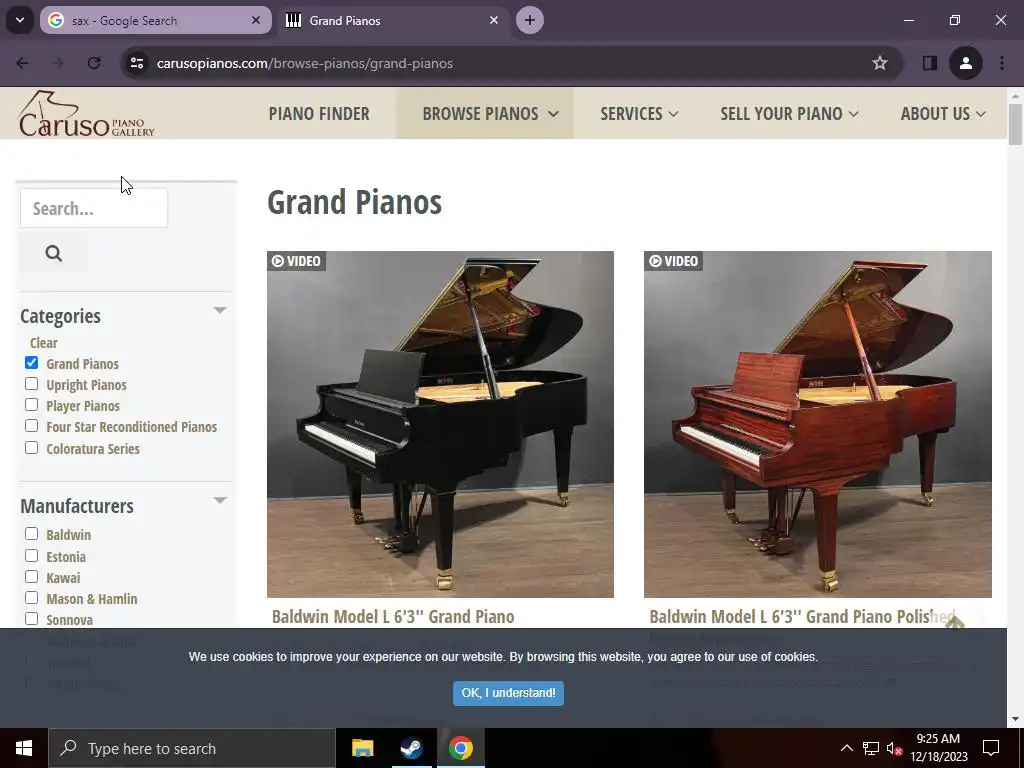Accept cookies with OK, I understand!

[x=508, y=693]
